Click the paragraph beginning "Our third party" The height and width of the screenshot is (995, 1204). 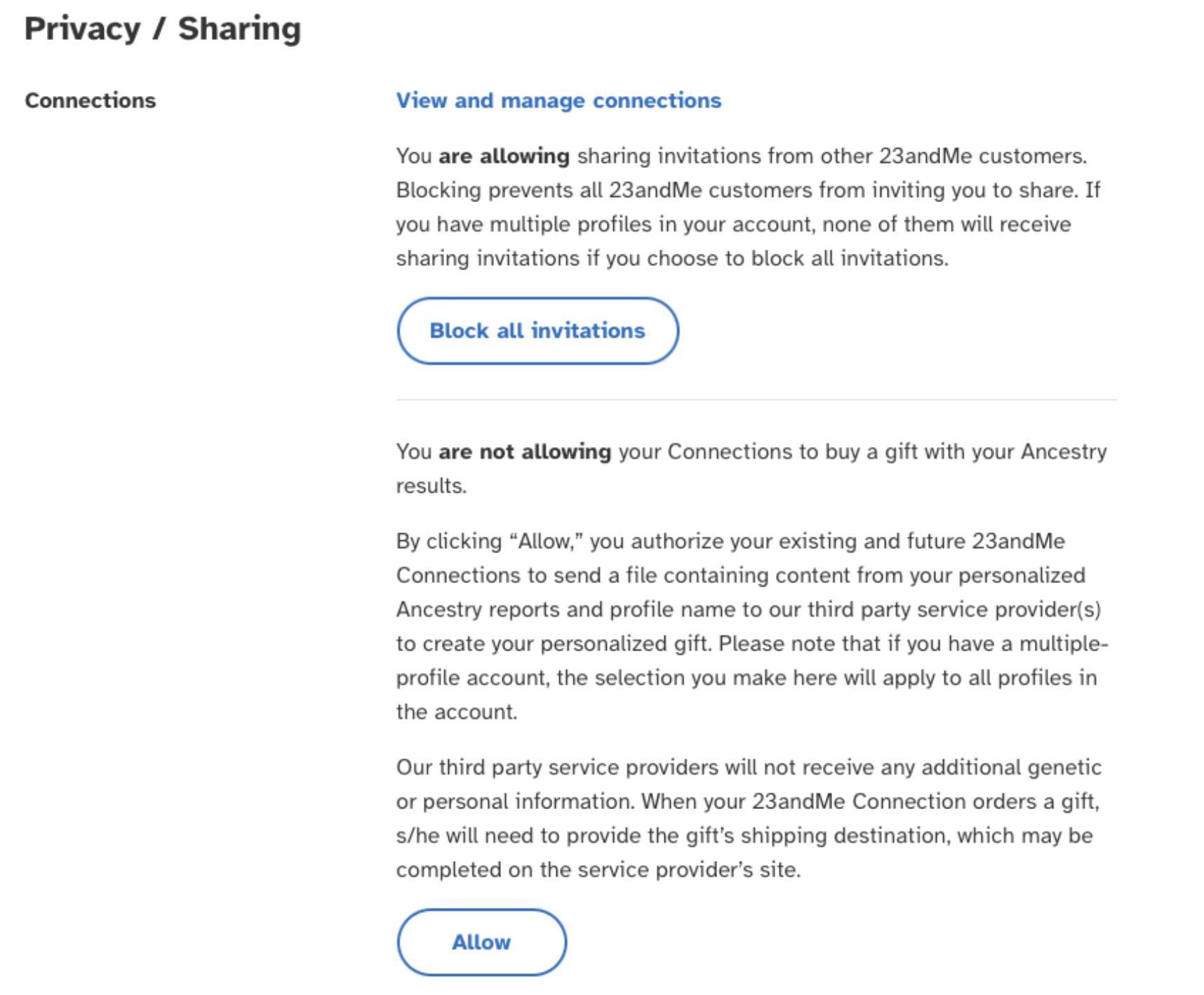tap(747, 818)
